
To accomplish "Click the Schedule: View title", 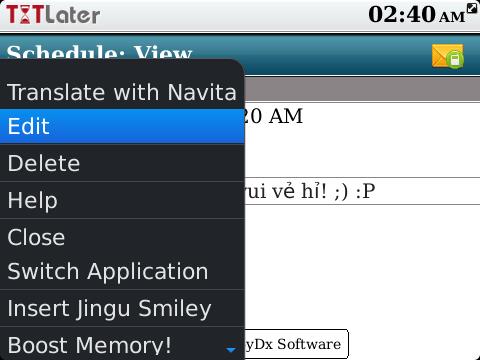I will point(99,53).
